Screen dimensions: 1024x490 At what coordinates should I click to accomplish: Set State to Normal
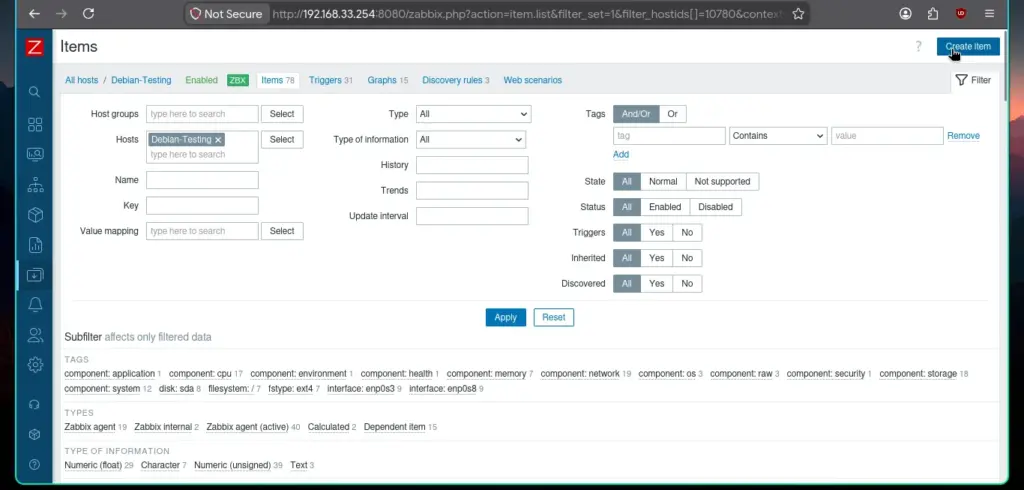pyautogui.click(x=663, y=182)
